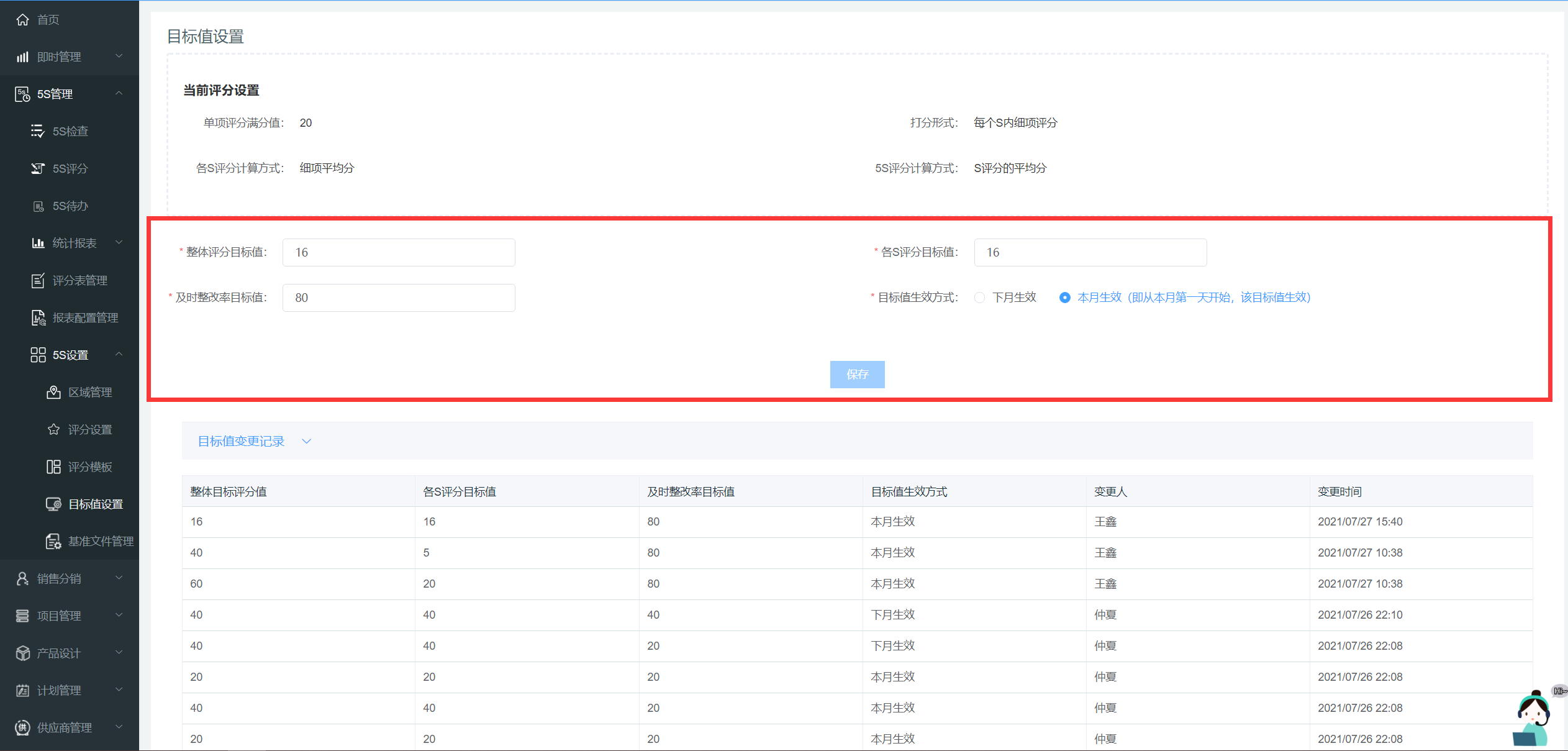This screenshot has width=1568, height=751.
Task: Click the 评分模板 layout icon
Action: [53, 467]
